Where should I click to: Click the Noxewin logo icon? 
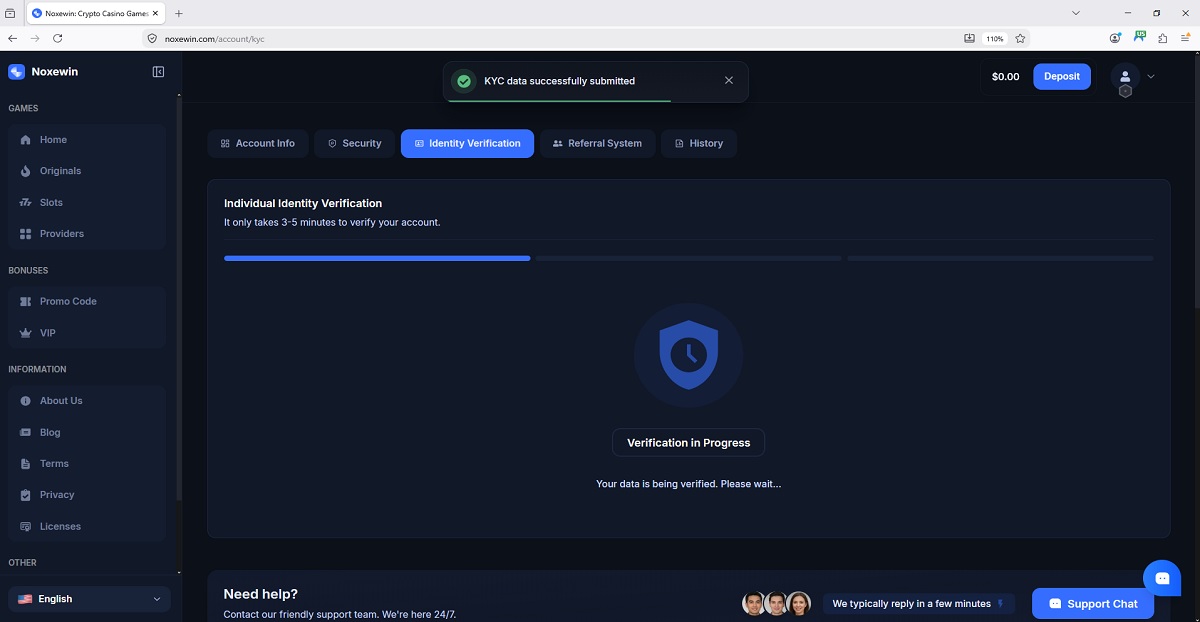pyautogui.click(x=16, y=72)
